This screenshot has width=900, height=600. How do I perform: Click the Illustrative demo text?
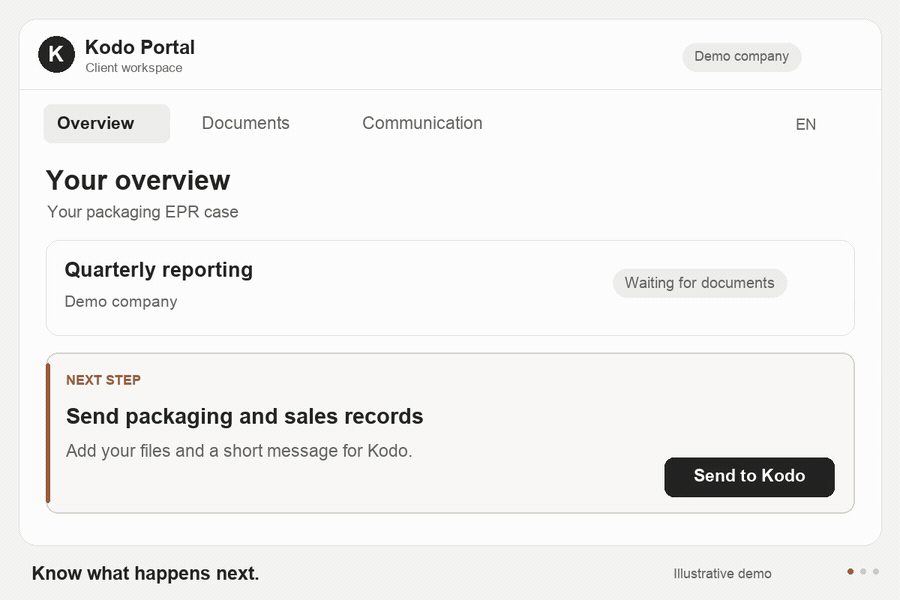pyautogui.click(x=722, y=574)
